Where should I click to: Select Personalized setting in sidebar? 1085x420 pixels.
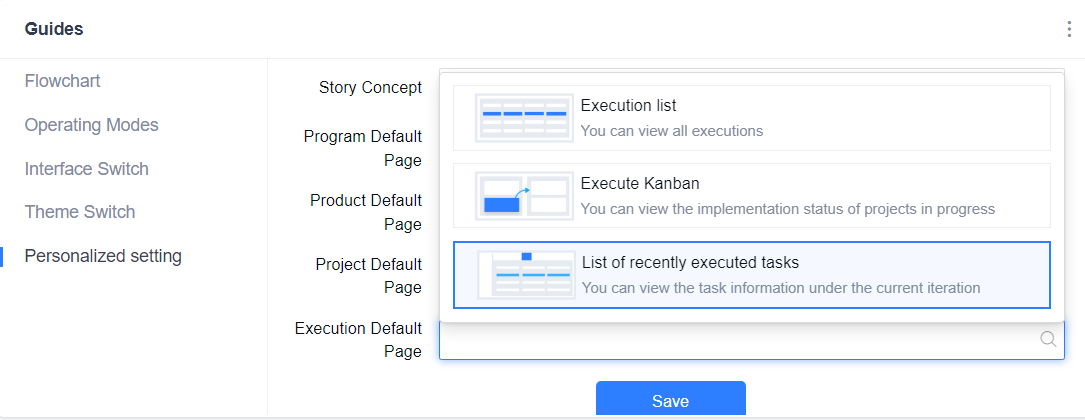pos(103,256)
